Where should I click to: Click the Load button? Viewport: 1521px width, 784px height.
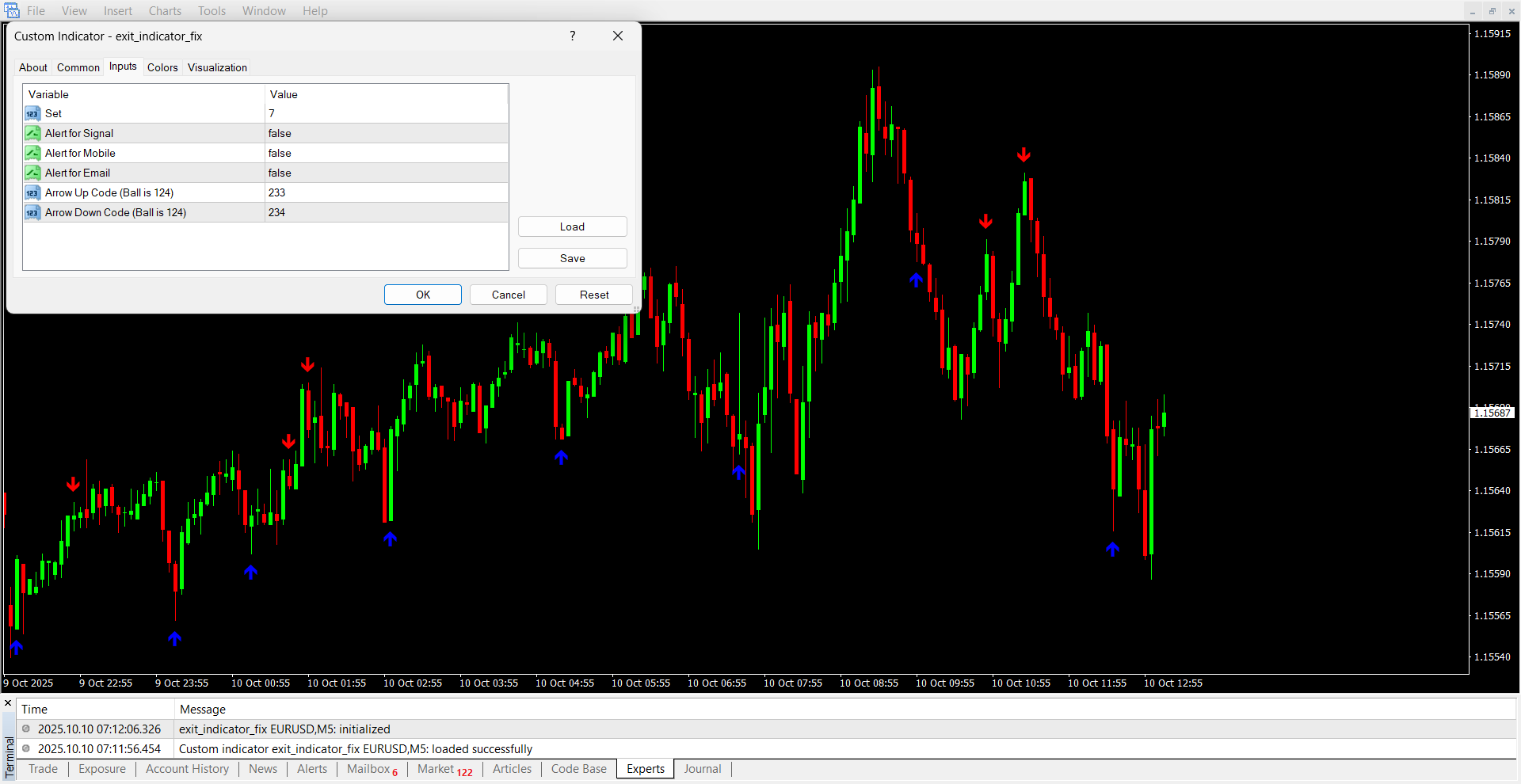click(x=572, y=227)
